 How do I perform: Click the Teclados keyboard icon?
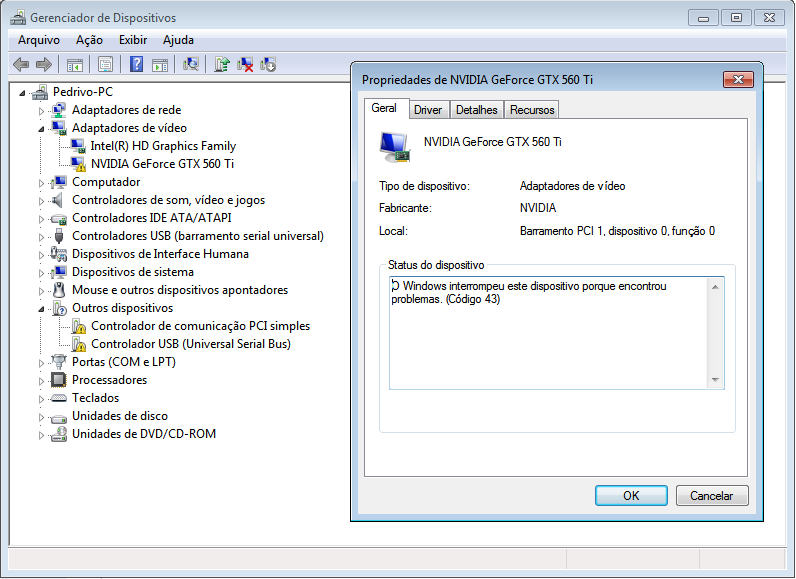(59, 398)
